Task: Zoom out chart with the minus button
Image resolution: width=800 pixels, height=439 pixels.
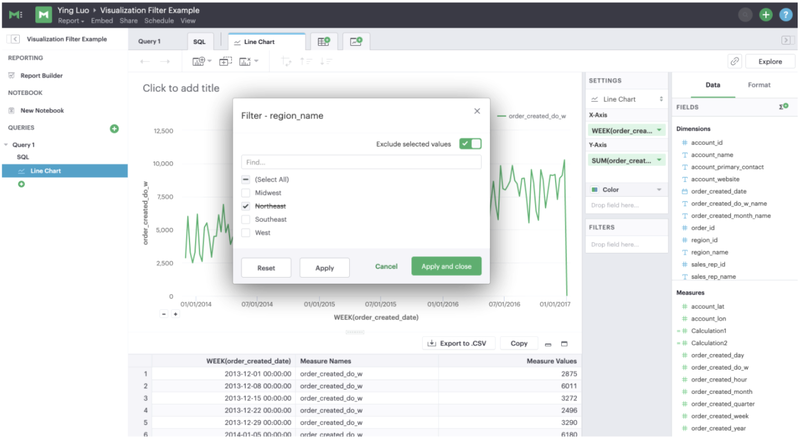Action: pyautogui.click(x=164, y=314)
